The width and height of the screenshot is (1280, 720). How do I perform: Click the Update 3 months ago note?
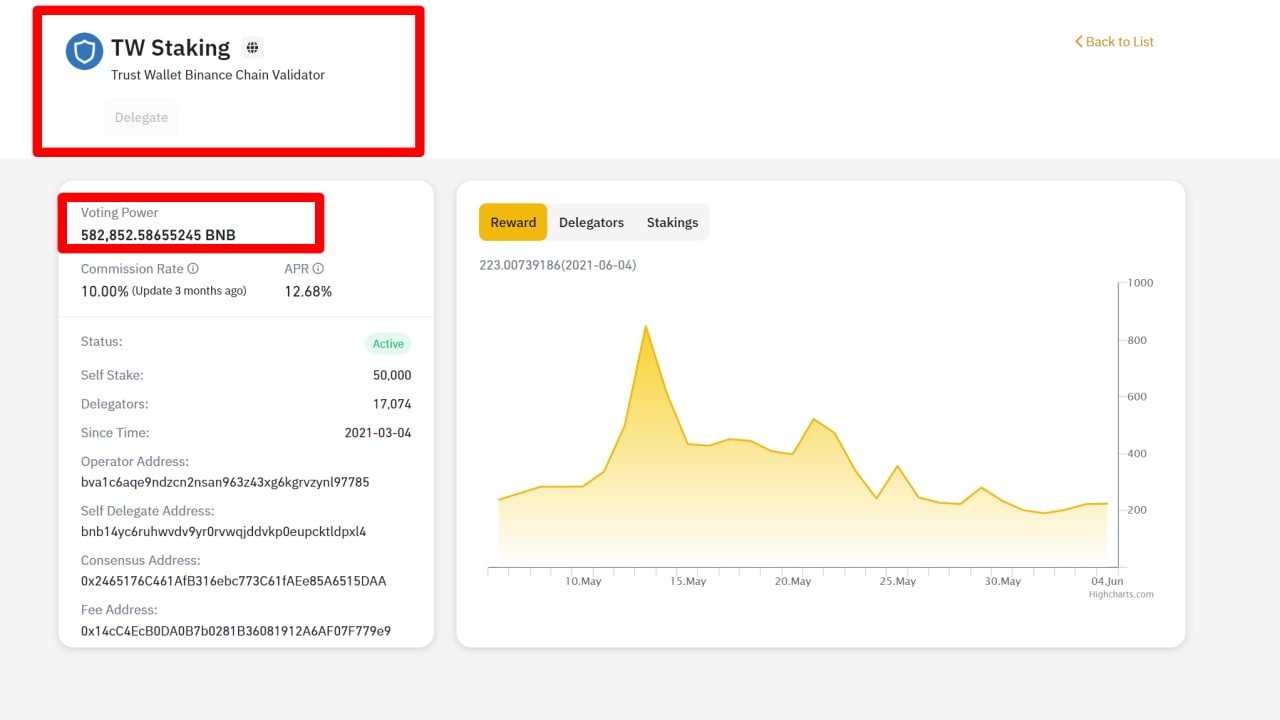[x=189, y=291]
